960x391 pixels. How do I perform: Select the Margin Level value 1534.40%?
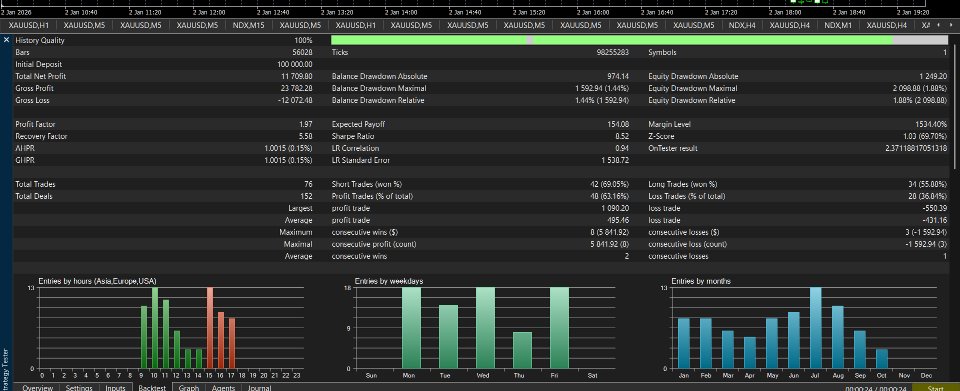tap(931, 124)
